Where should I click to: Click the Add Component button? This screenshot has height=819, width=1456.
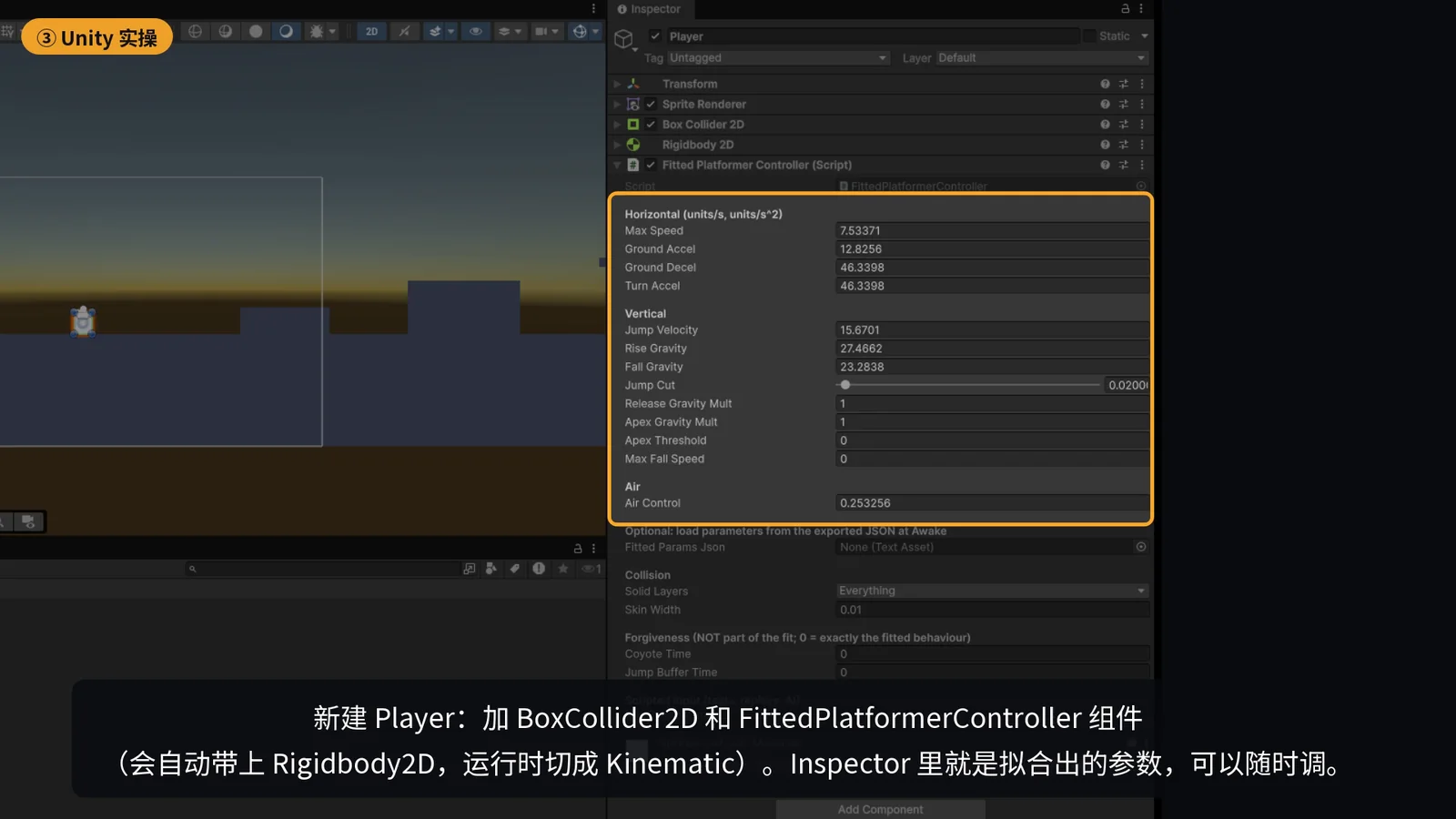(x=880, y=809)
